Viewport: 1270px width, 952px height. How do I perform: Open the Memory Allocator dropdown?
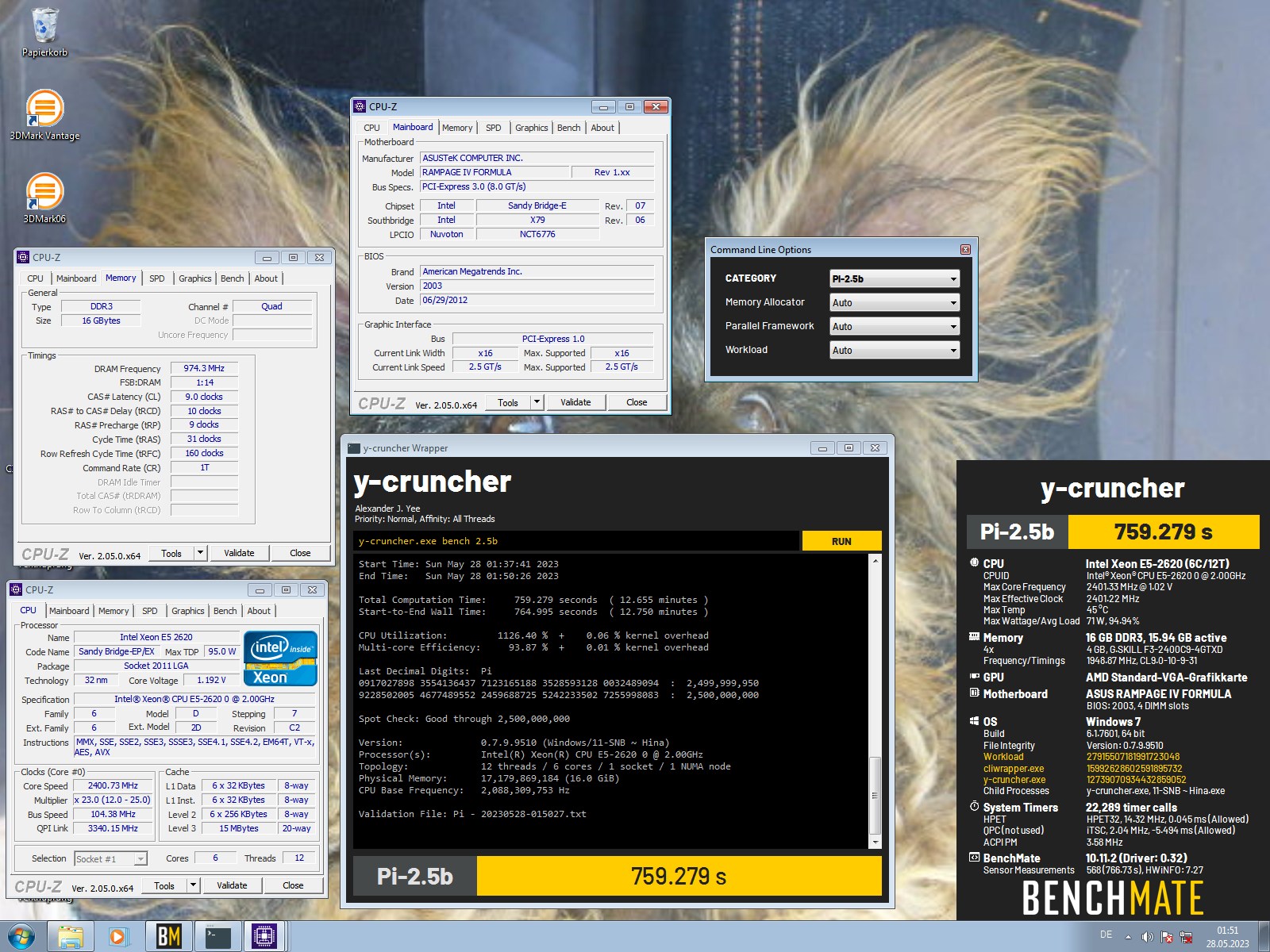895,302
